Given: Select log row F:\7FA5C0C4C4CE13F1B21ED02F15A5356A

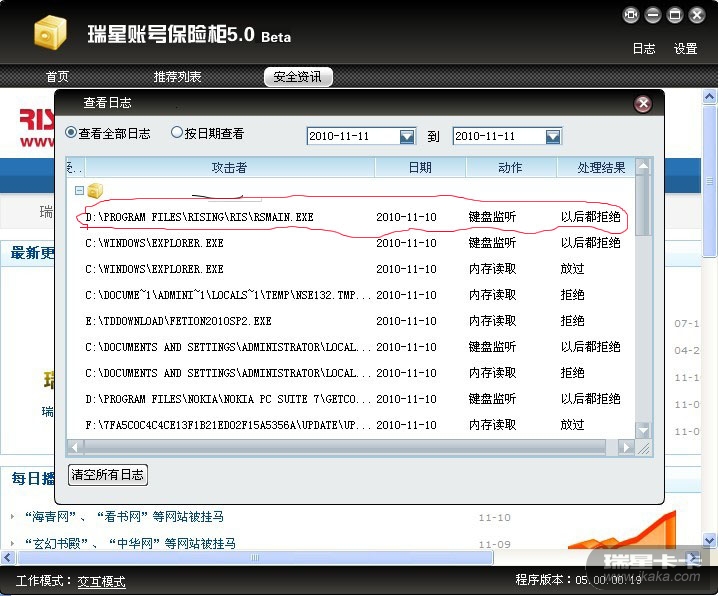Looking at the screenshot, I should click(x=350, y=425).
